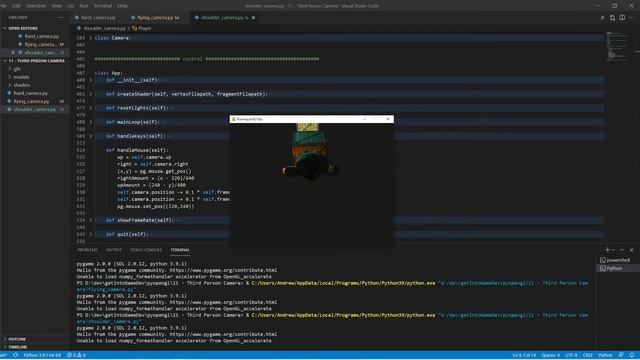
Task: Unfold the quit method fold arrow
Action: point(91,234)
